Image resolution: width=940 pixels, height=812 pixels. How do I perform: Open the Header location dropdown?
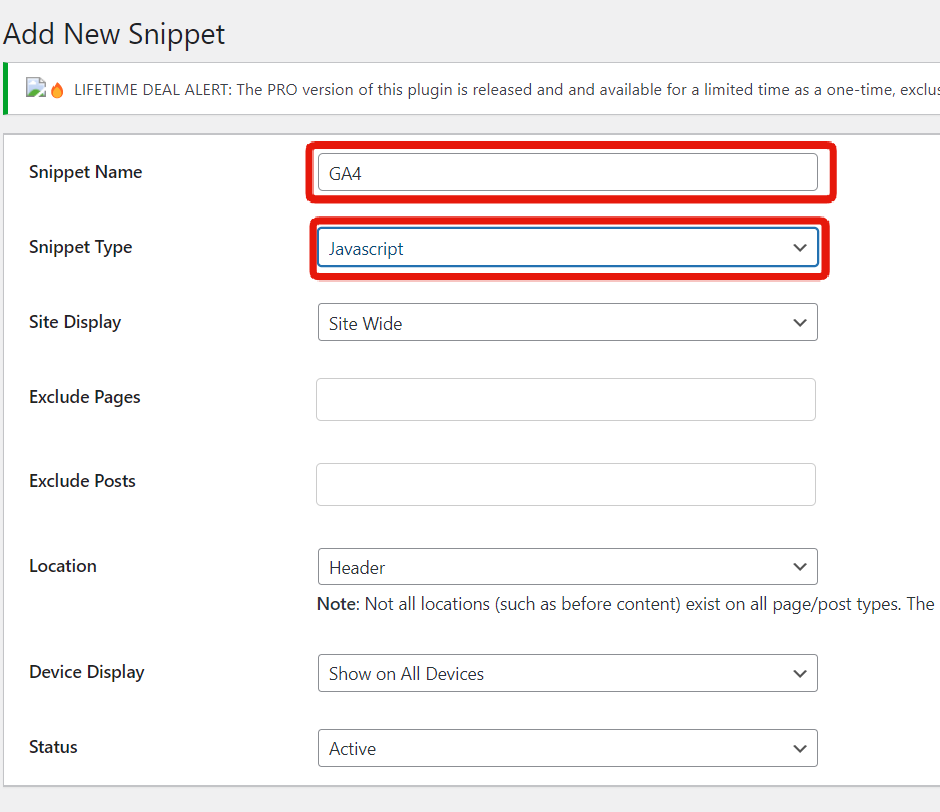pos(567,567)
